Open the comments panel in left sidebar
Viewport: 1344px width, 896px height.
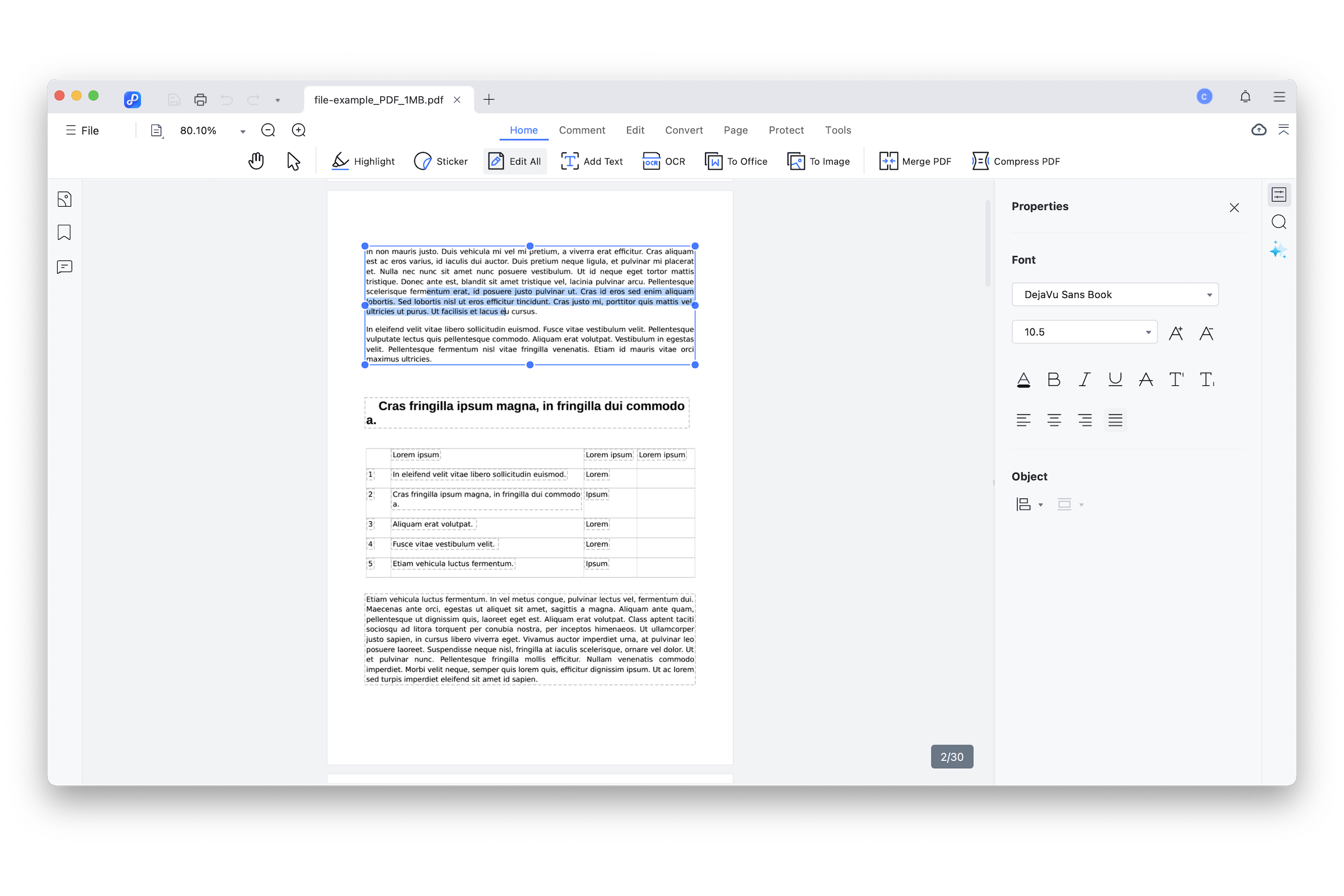[x=64, y=267]
